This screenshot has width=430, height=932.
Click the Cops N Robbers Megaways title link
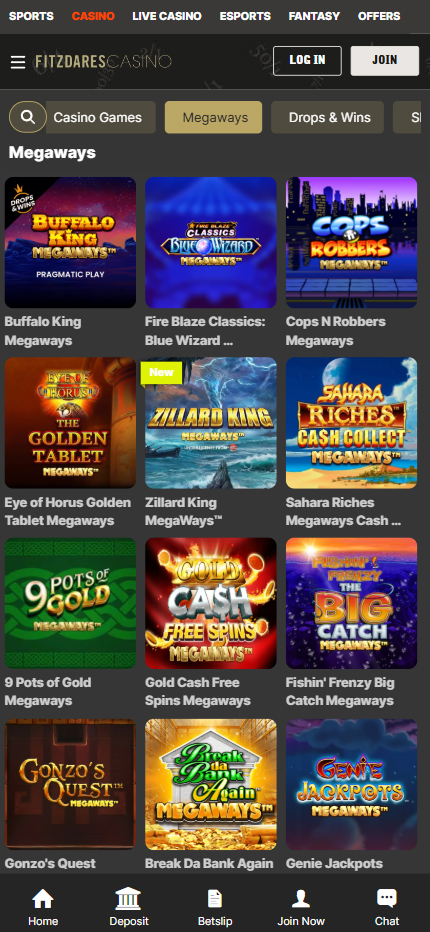point(335,331)
